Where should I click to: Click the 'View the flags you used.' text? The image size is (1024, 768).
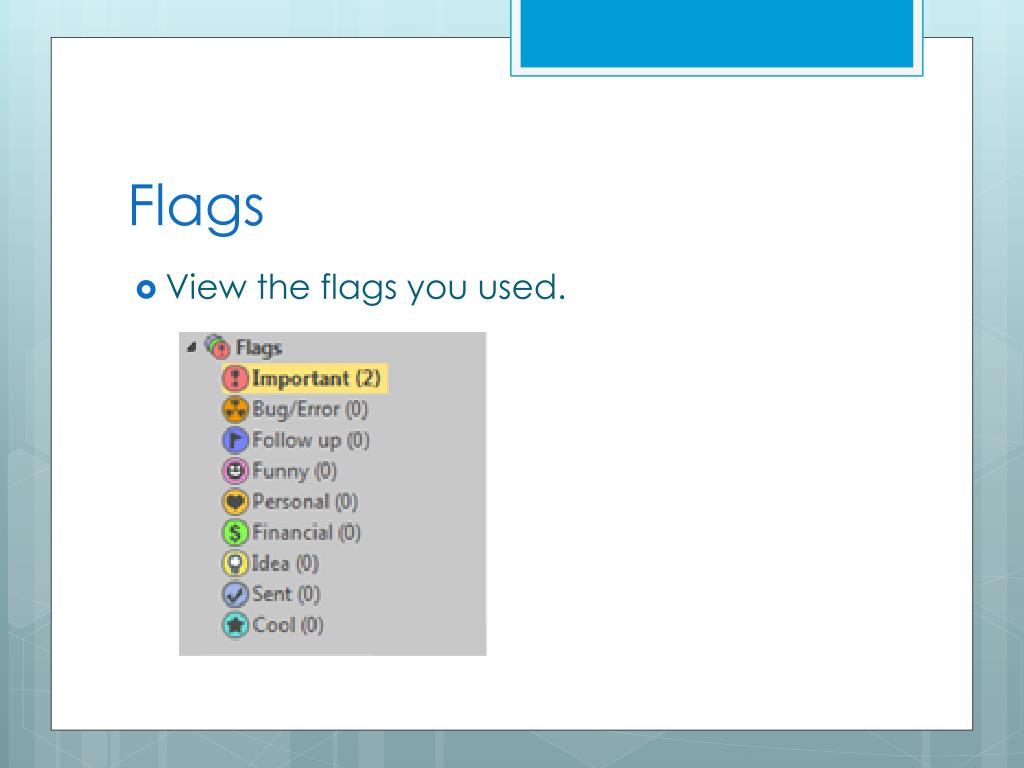pyautogui.click(x=366, y=287)
